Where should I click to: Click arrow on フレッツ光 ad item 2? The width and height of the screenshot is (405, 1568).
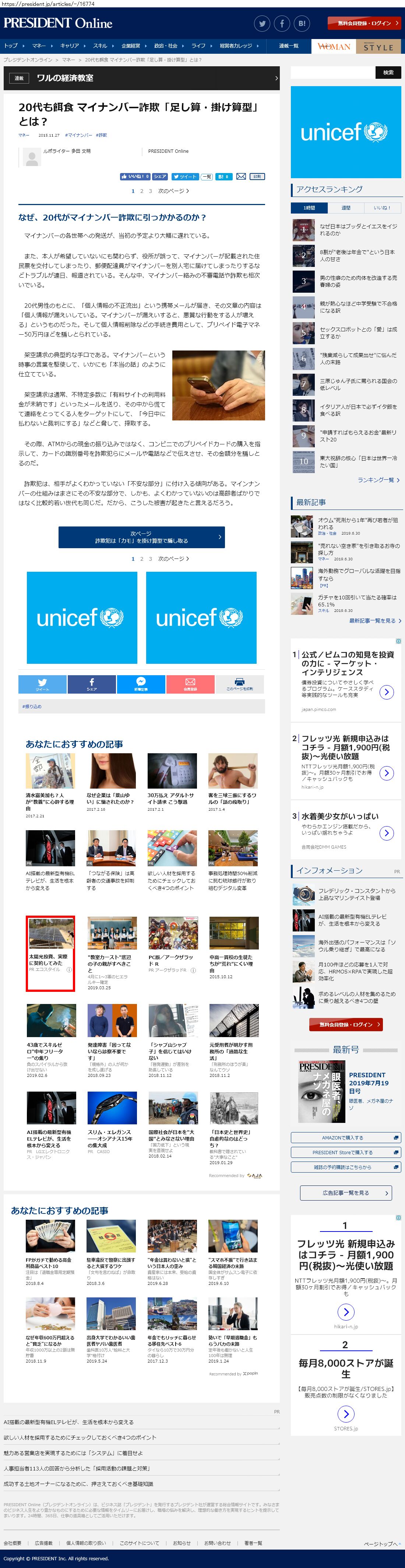point(386,773)
